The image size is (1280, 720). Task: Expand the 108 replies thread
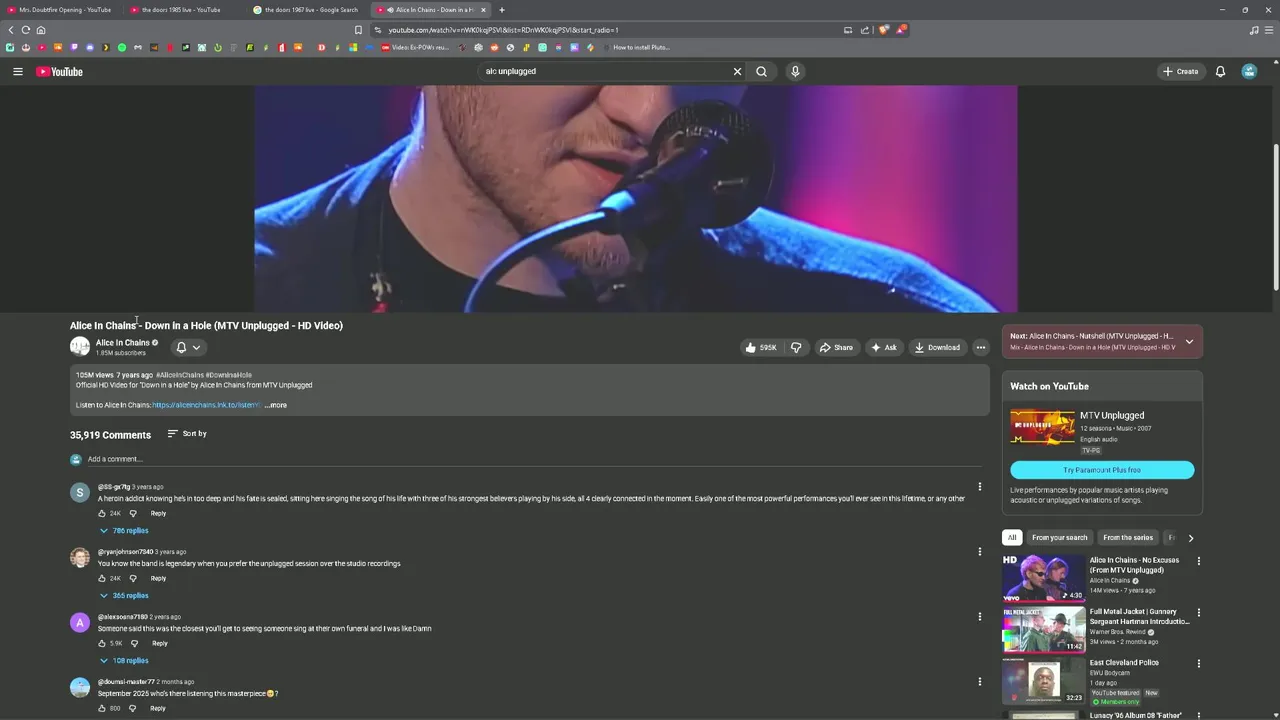tap(124, 660)
